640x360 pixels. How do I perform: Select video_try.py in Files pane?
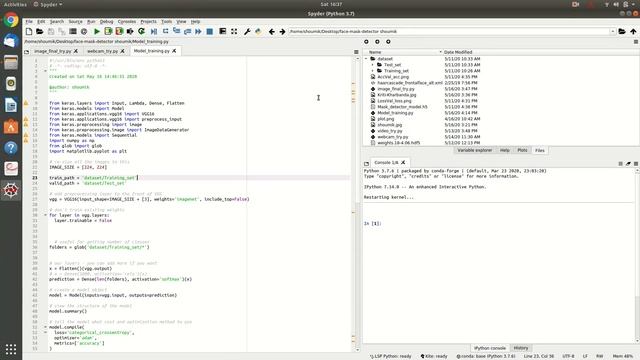[x=390, y=131]
